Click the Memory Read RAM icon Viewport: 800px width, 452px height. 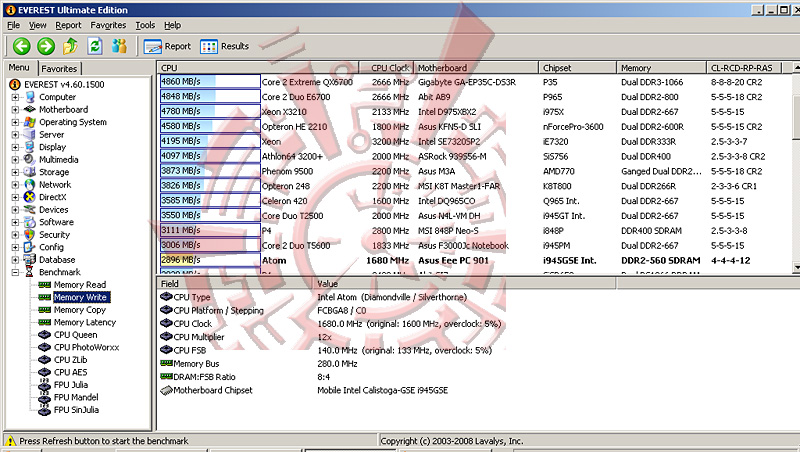point(45,285)
